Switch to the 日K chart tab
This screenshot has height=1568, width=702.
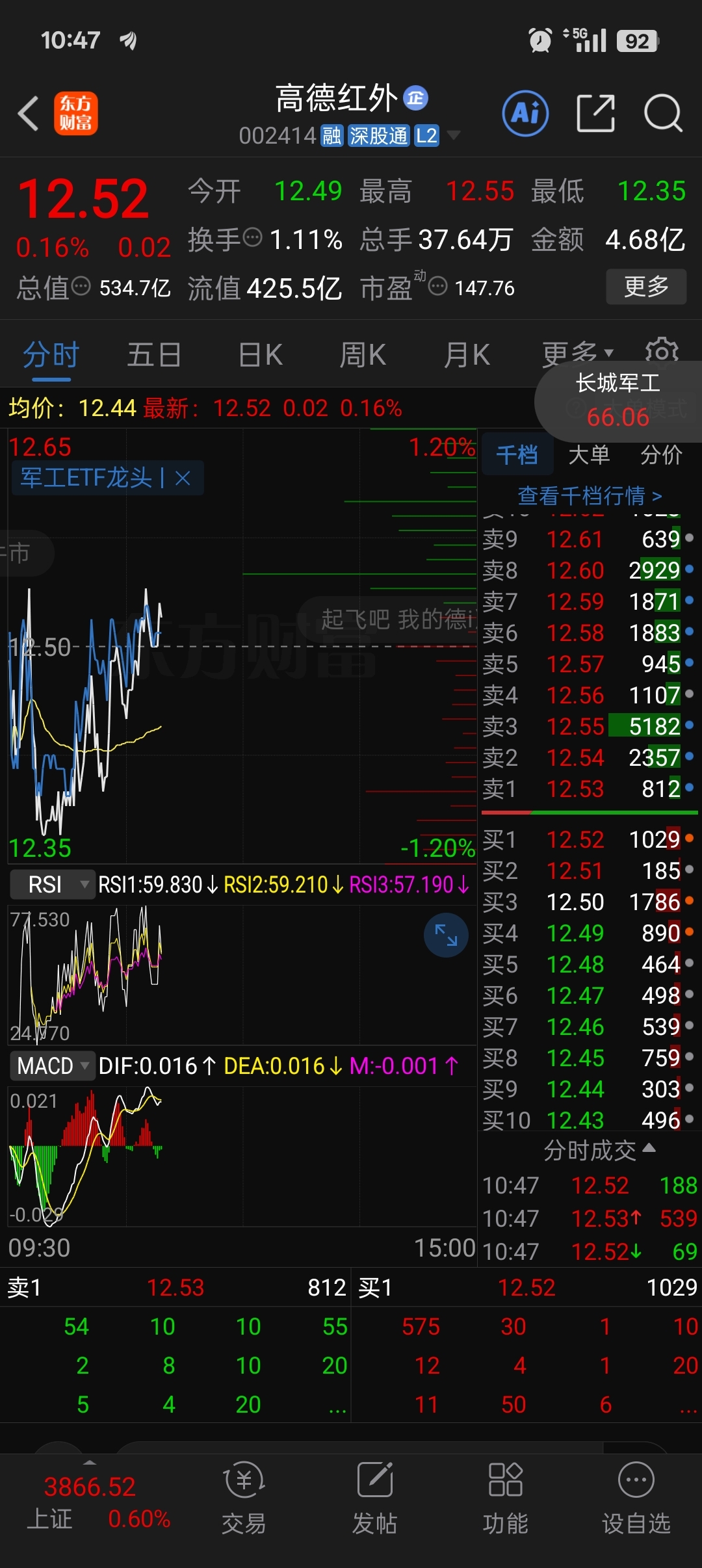point(260,355)
